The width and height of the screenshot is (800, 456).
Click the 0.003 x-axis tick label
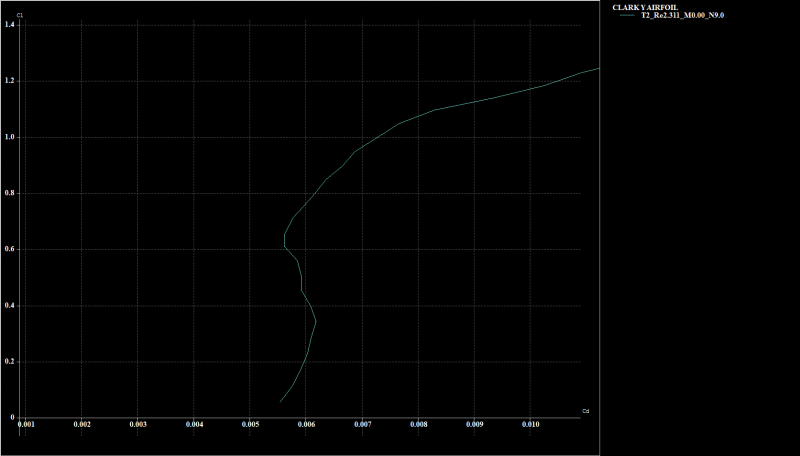click(138, 425)
